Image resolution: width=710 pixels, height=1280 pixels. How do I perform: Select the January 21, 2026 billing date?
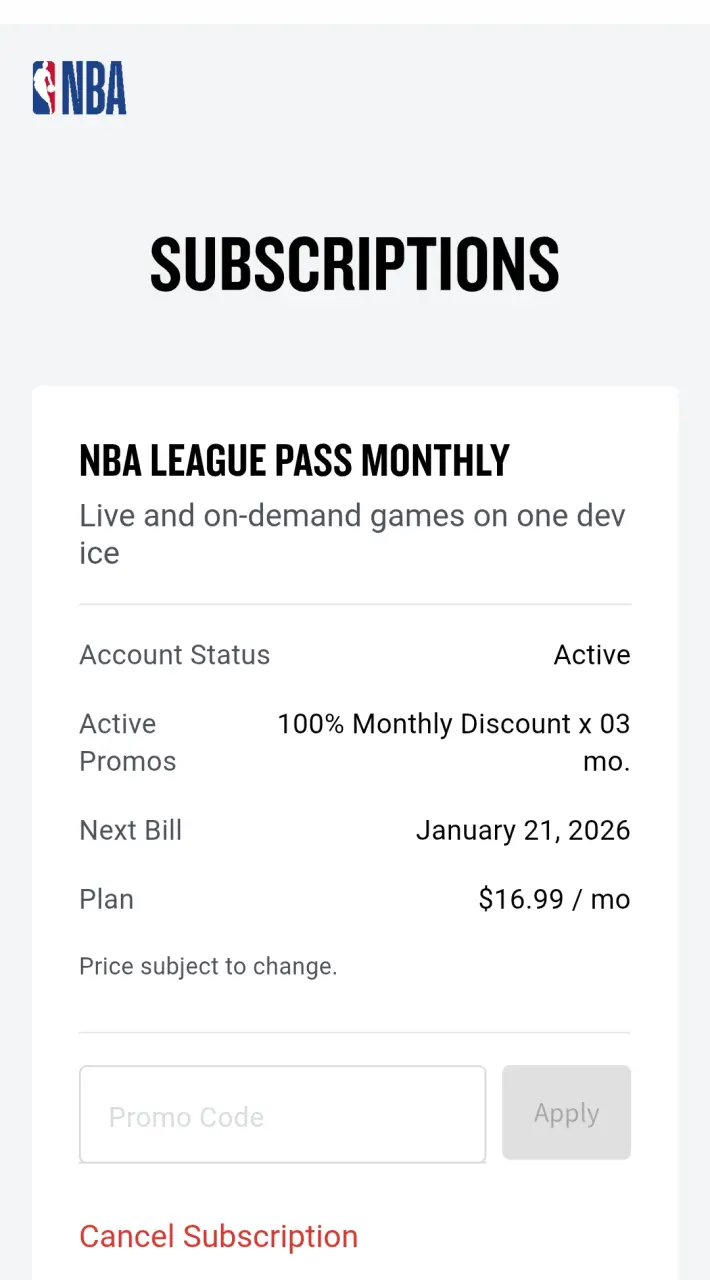tap(523, 830)
